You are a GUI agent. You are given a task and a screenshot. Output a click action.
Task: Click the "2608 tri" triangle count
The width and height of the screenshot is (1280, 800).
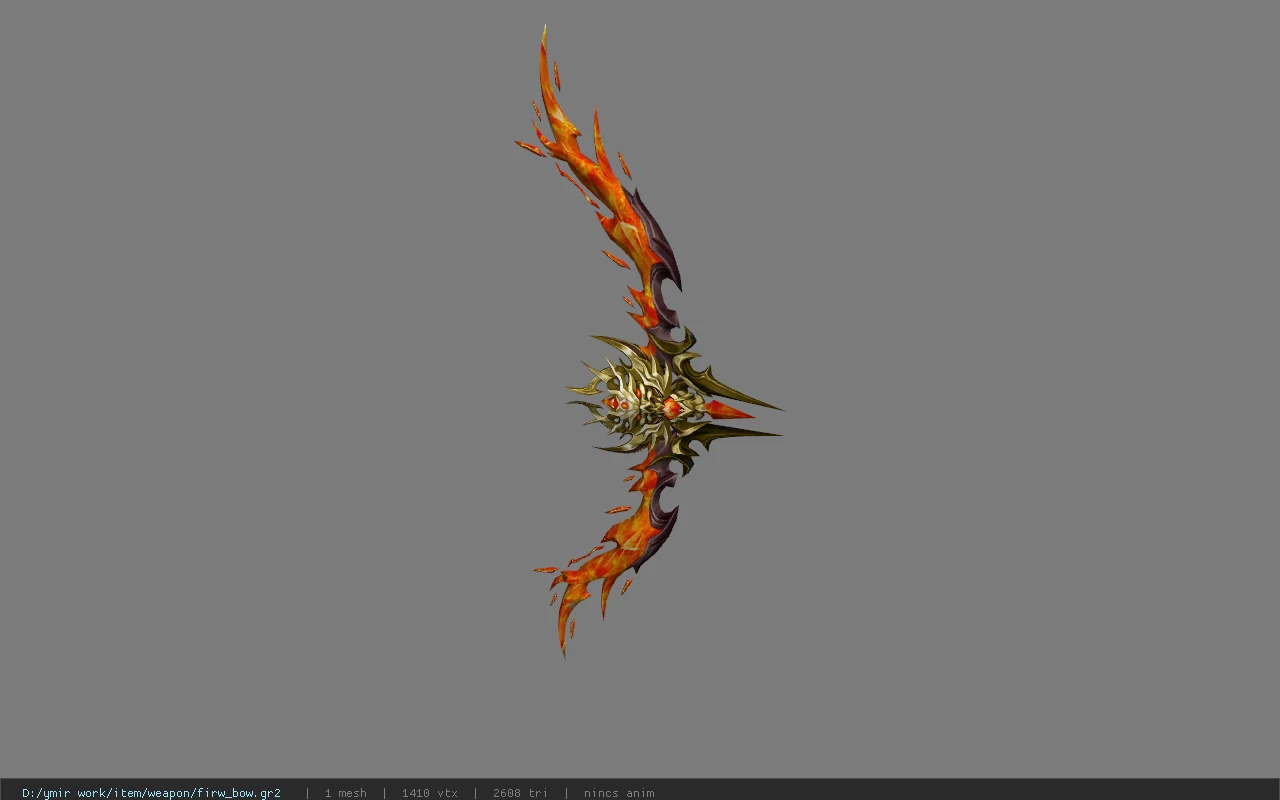(520, 793)
